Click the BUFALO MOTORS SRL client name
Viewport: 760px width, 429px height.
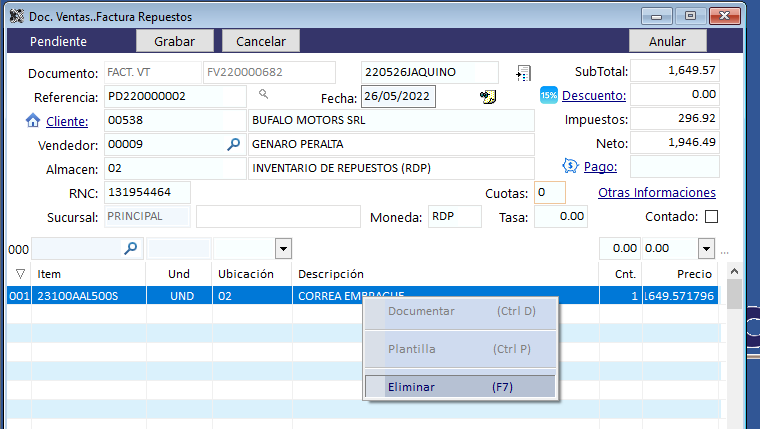[x=391, y=120]
